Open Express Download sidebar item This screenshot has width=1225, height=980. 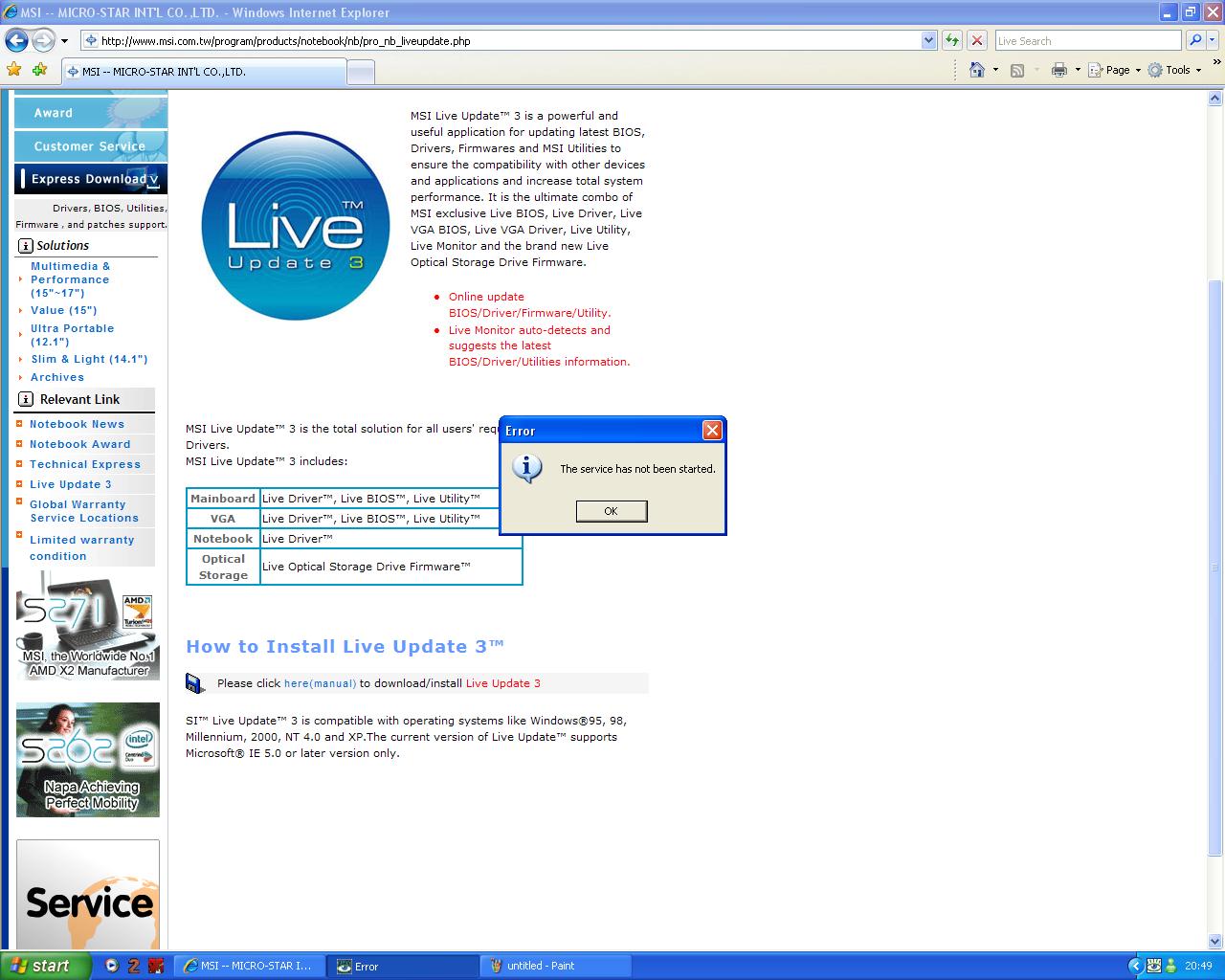[91, 179]
